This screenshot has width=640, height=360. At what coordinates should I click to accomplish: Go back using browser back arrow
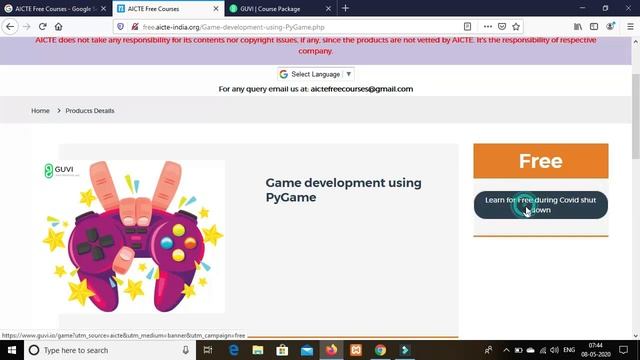pos(10,27)
